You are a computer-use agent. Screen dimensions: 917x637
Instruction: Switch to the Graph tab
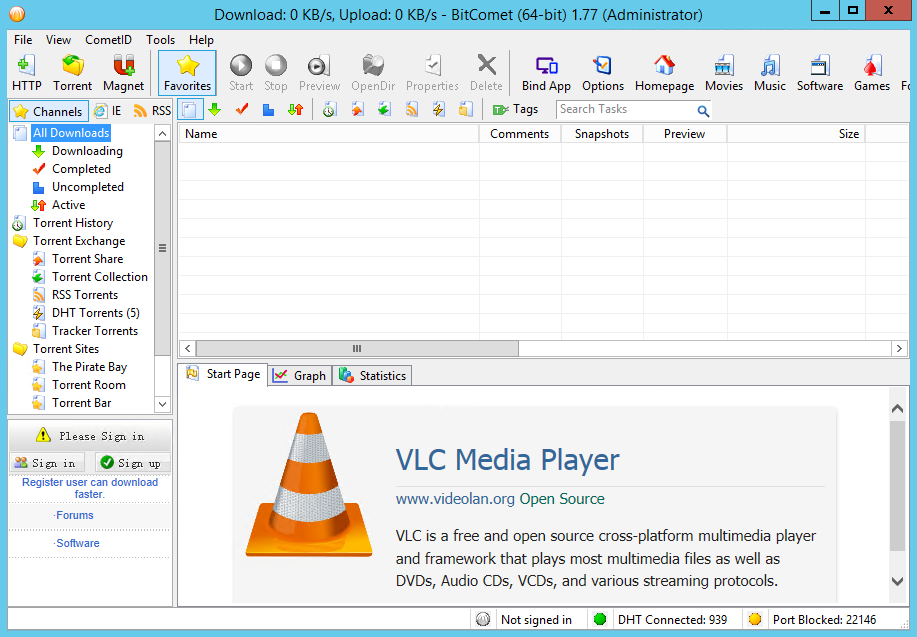coord(300,376)
